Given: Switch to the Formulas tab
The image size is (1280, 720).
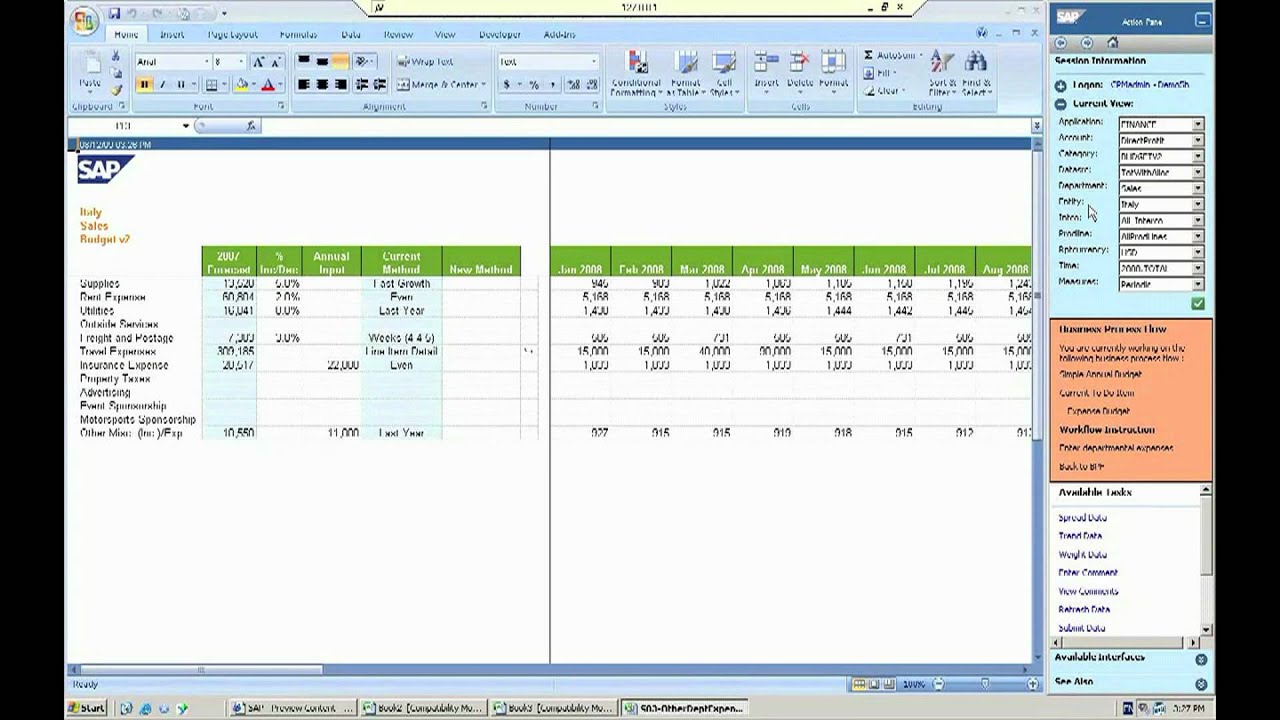Looking at the screenshot, I should [298, 35].
